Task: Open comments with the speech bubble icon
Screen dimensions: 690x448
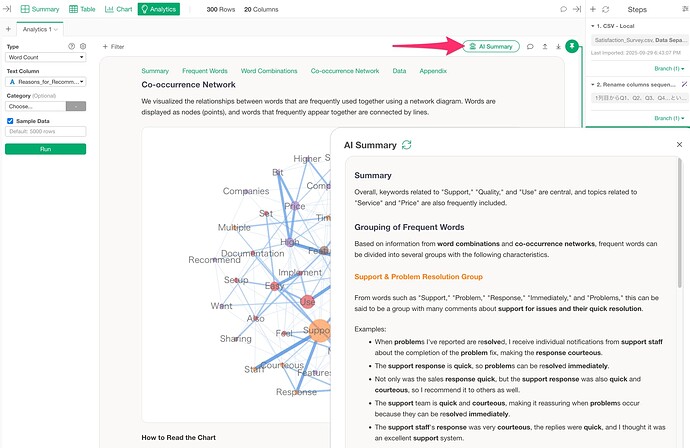Action: point(530,46)
